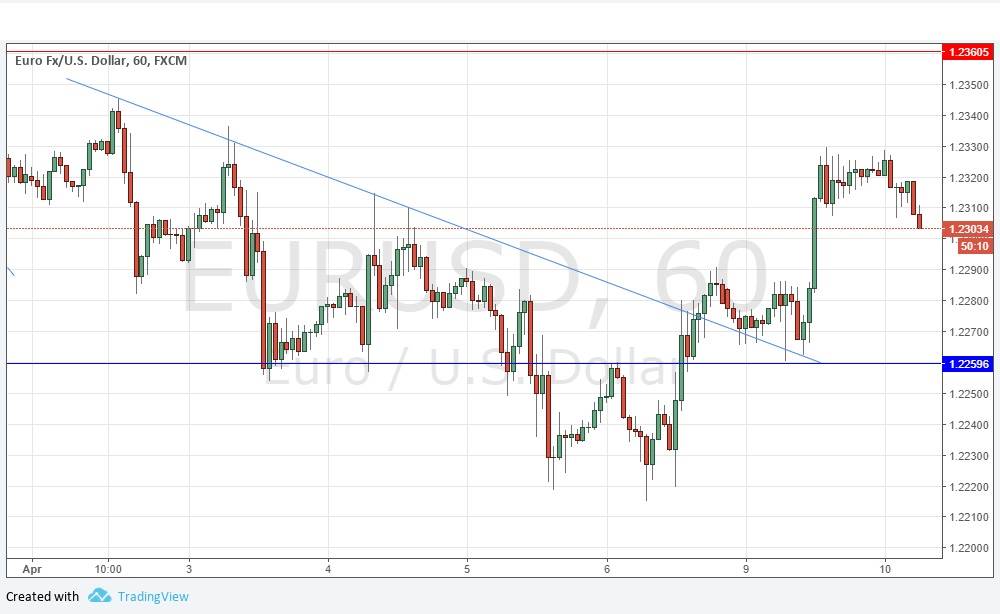Screen dimensions: 1000x614
Task: Select the blue 1.22596 price label
Action: point(967,364)
